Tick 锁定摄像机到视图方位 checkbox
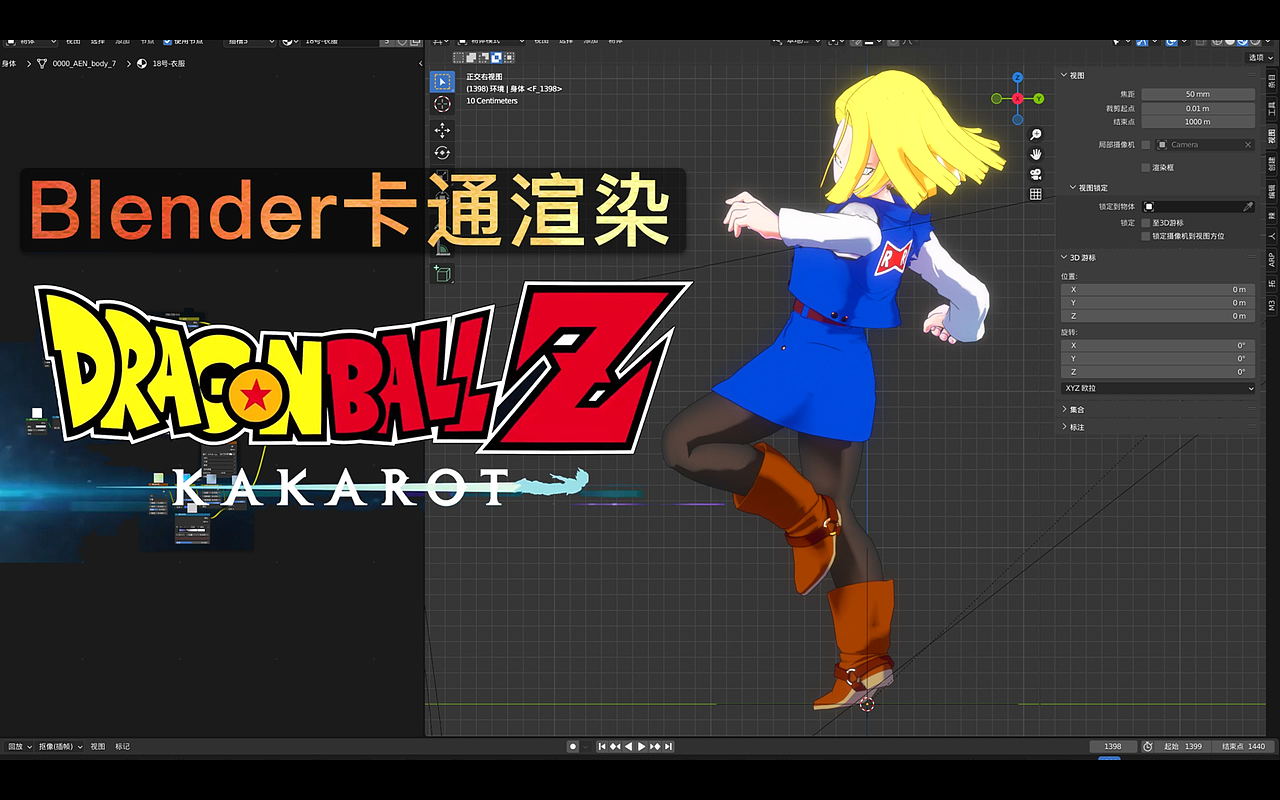The image size is (1280, 800). pos(1146,236)
